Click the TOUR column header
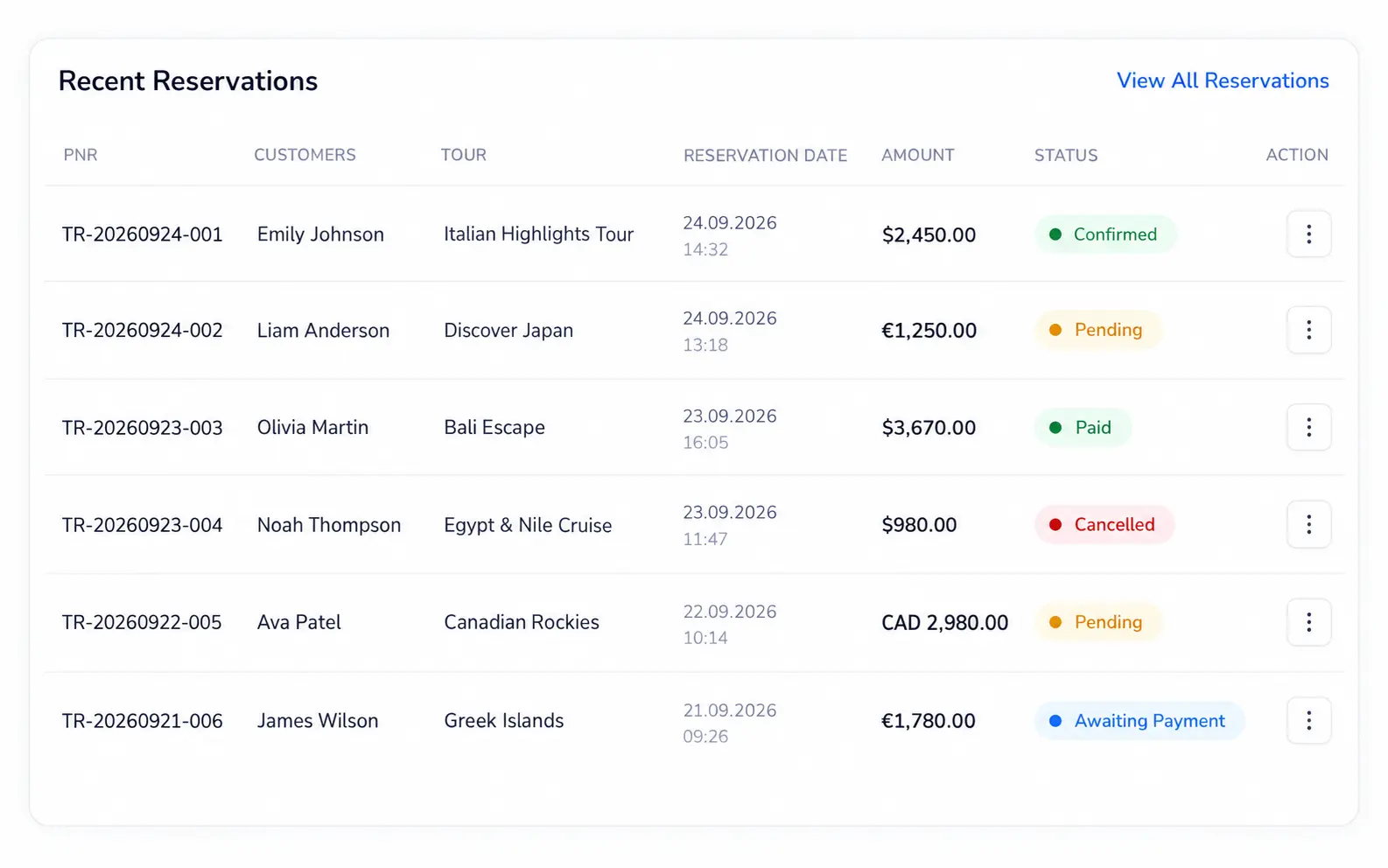The image size is (1388, 868). (x=463, y=155)
